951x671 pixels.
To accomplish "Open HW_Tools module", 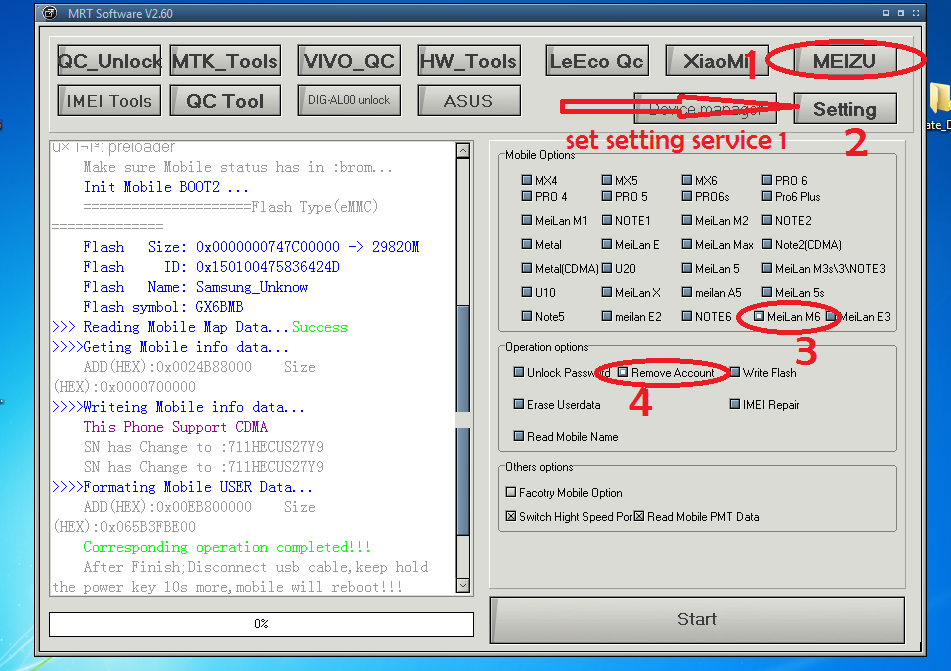I will click(469, 61).
